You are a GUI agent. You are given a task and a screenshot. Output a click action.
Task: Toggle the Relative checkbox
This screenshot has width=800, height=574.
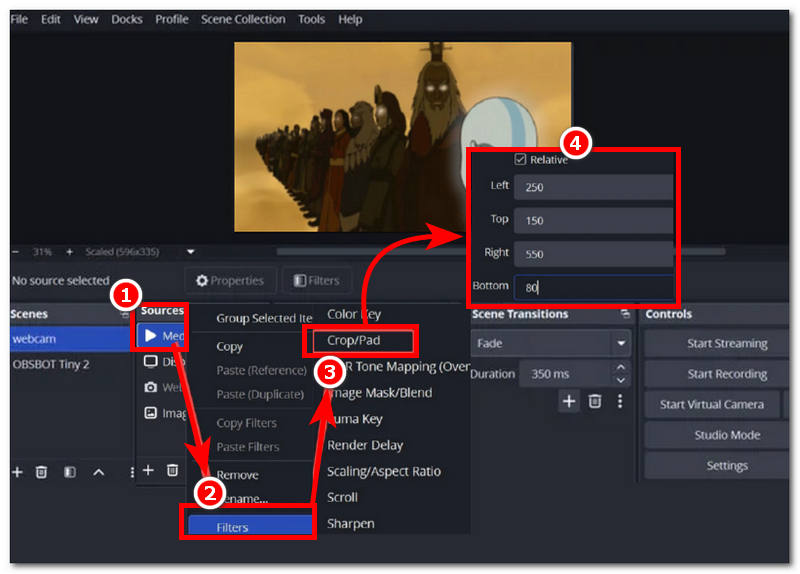[520, 159]
